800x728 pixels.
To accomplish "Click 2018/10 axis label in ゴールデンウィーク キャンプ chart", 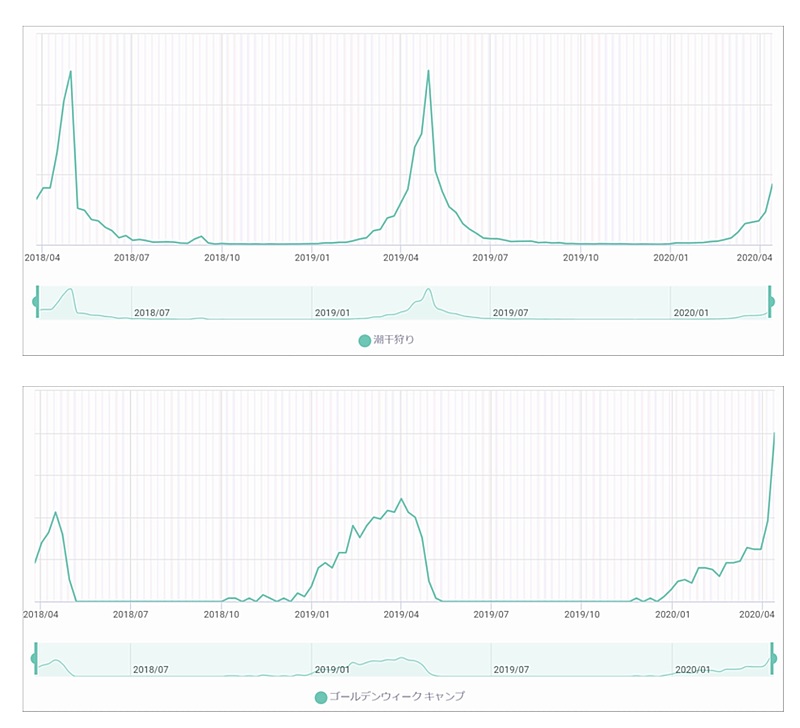I will point(221,614).
